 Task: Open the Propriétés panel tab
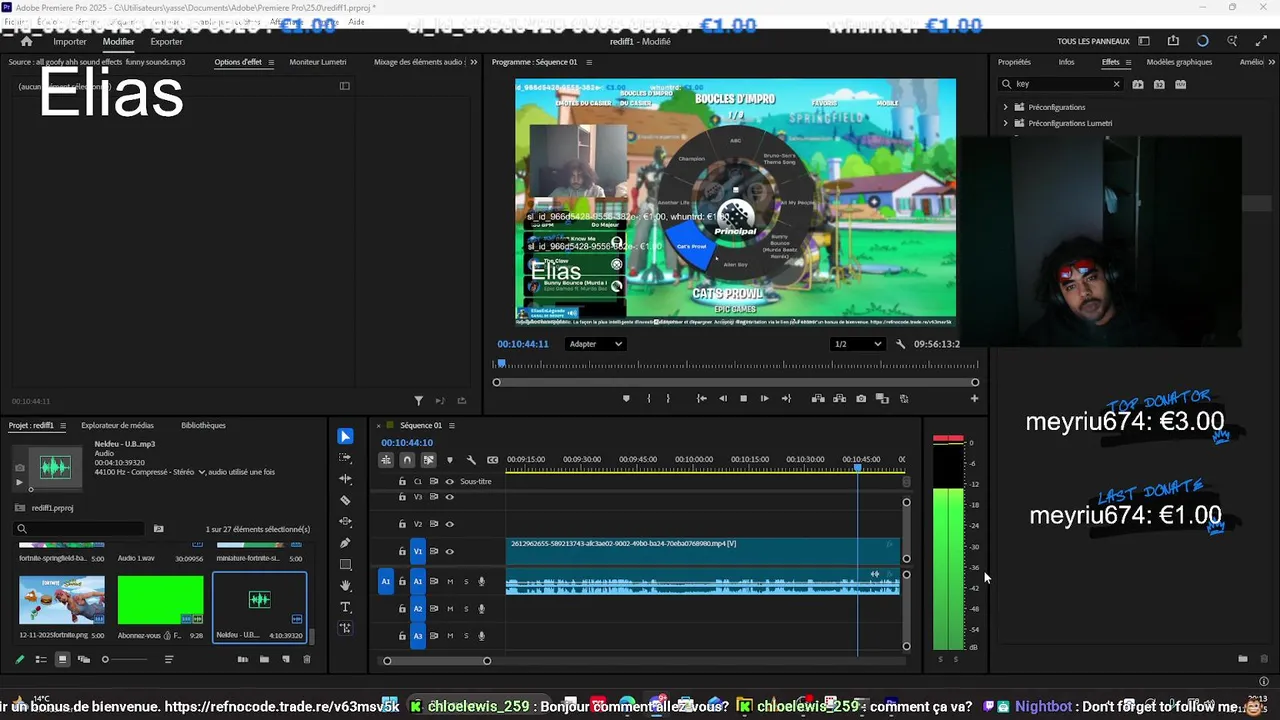1014,62
